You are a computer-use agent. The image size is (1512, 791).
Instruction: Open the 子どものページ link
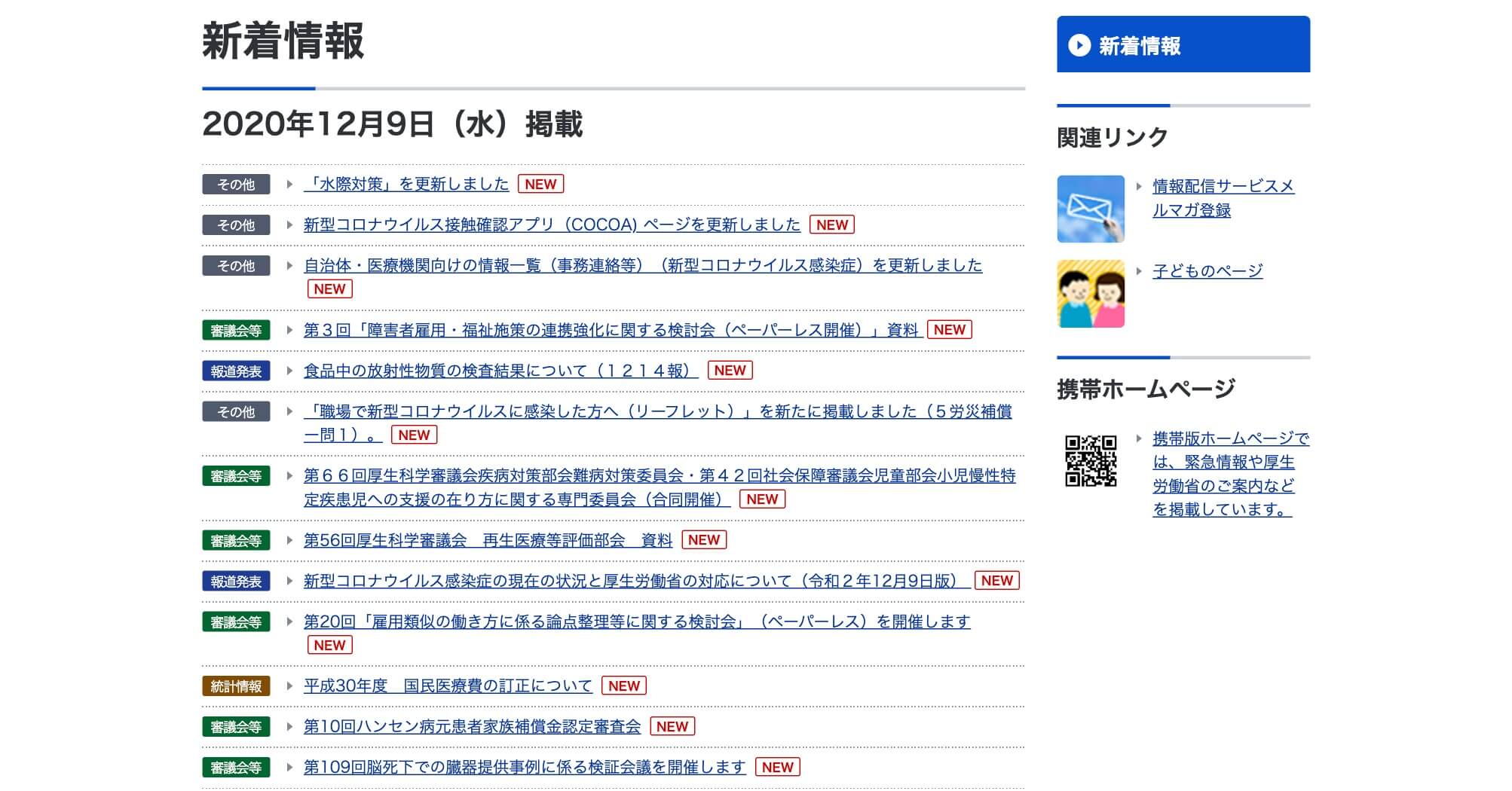tap(1207, 270)
